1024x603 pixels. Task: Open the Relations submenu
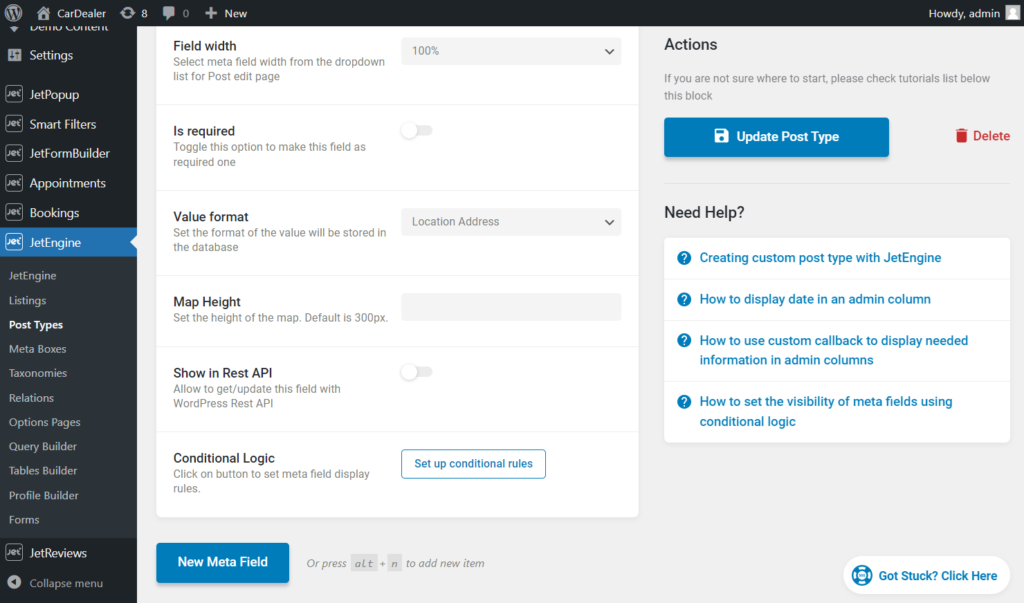[x=31, y=398]
